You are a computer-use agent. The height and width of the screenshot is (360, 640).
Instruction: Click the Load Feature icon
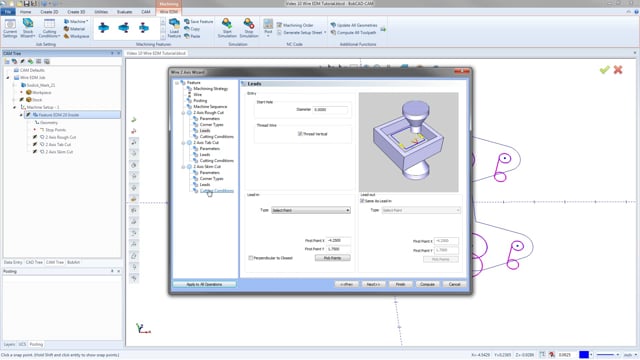coord(174,28)
